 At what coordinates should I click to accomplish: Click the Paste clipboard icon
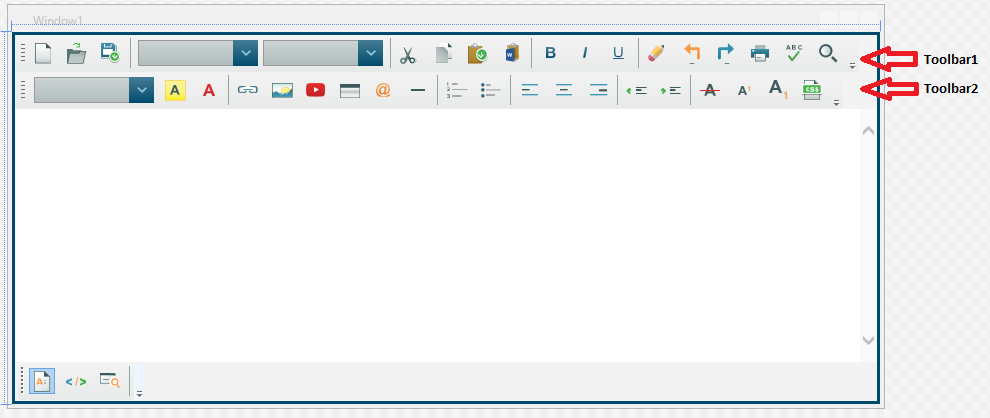477,54
